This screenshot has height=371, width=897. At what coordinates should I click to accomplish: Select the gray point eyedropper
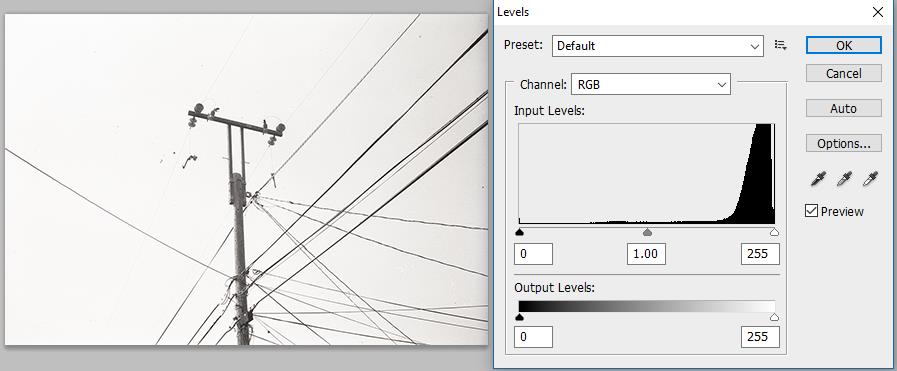point(844,179)
